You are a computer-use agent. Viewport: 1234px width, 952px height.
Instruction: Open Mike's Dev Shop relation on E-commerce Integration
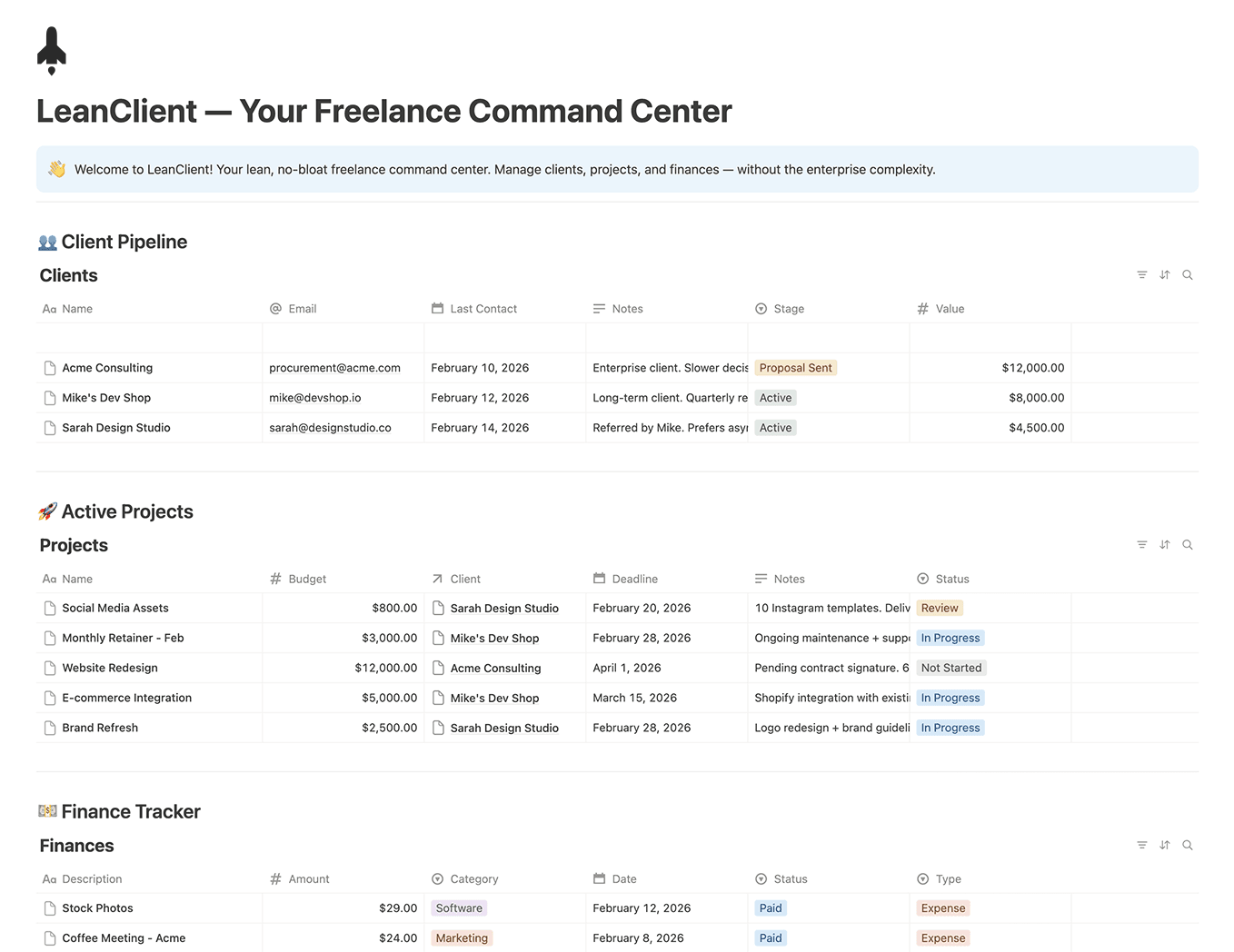(493, 698)
